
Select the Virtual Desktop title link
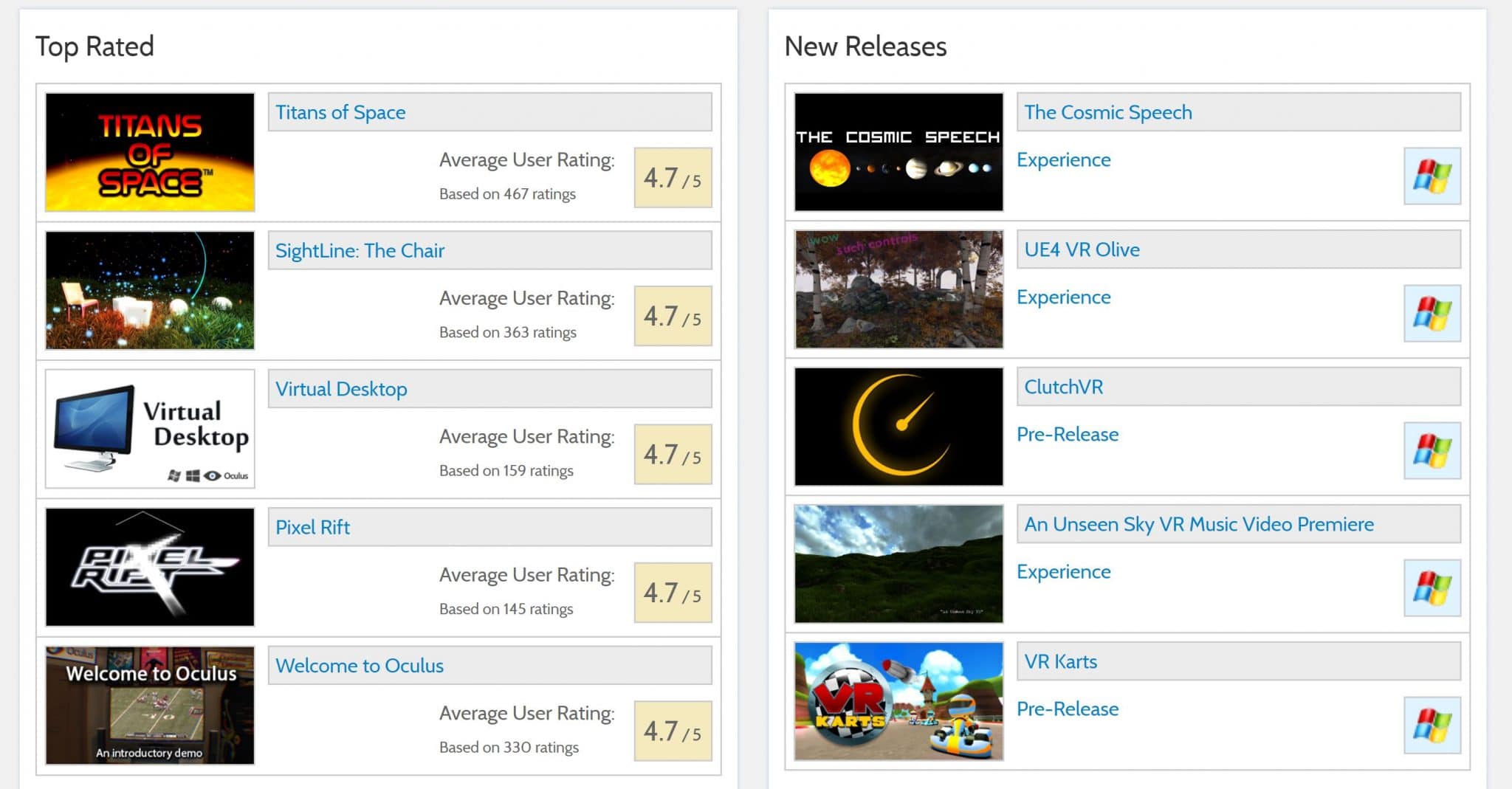(341, 389)
